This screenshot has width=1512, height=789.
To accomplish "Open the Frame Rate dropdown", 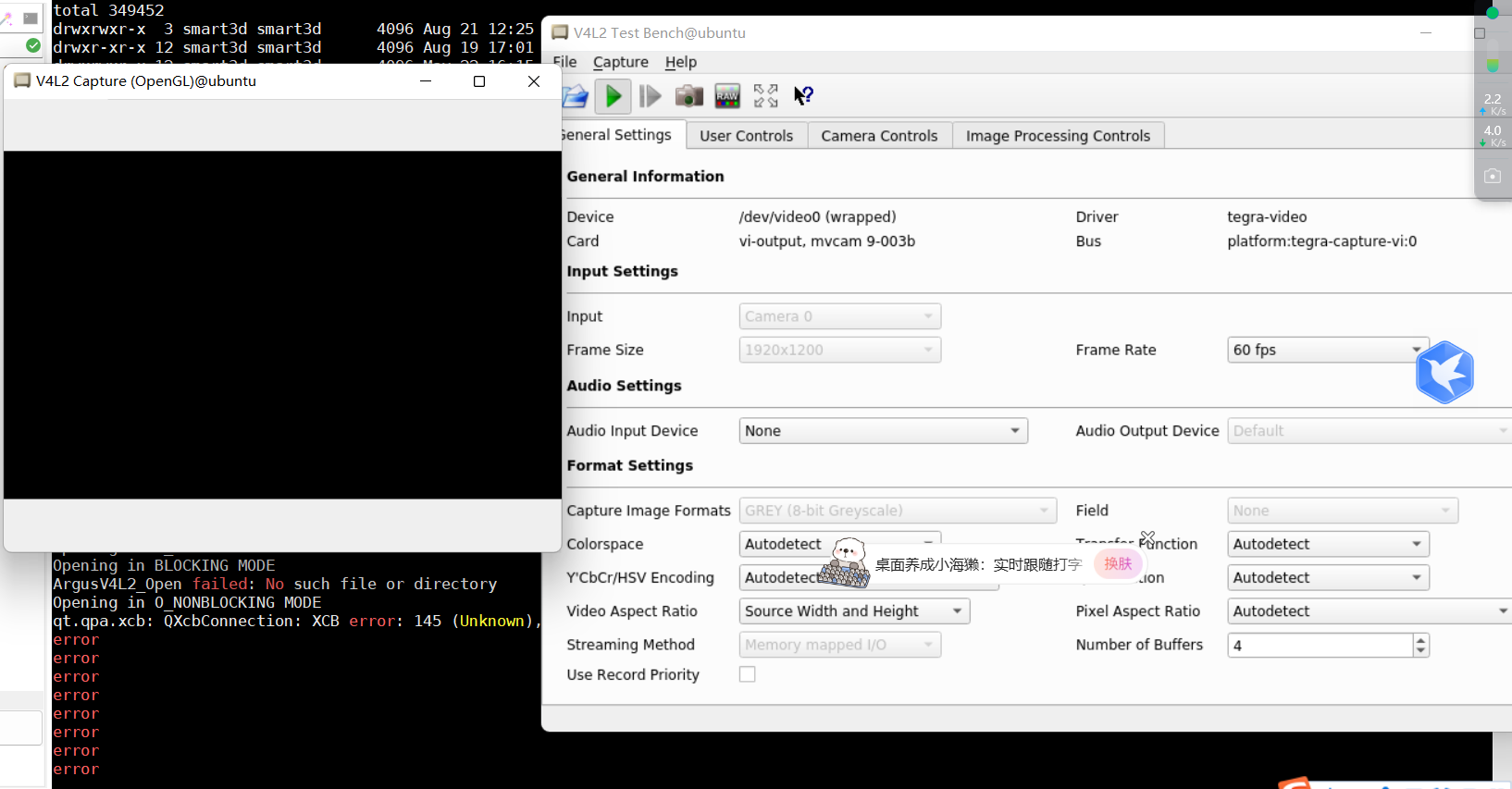I will point(1327,350).
